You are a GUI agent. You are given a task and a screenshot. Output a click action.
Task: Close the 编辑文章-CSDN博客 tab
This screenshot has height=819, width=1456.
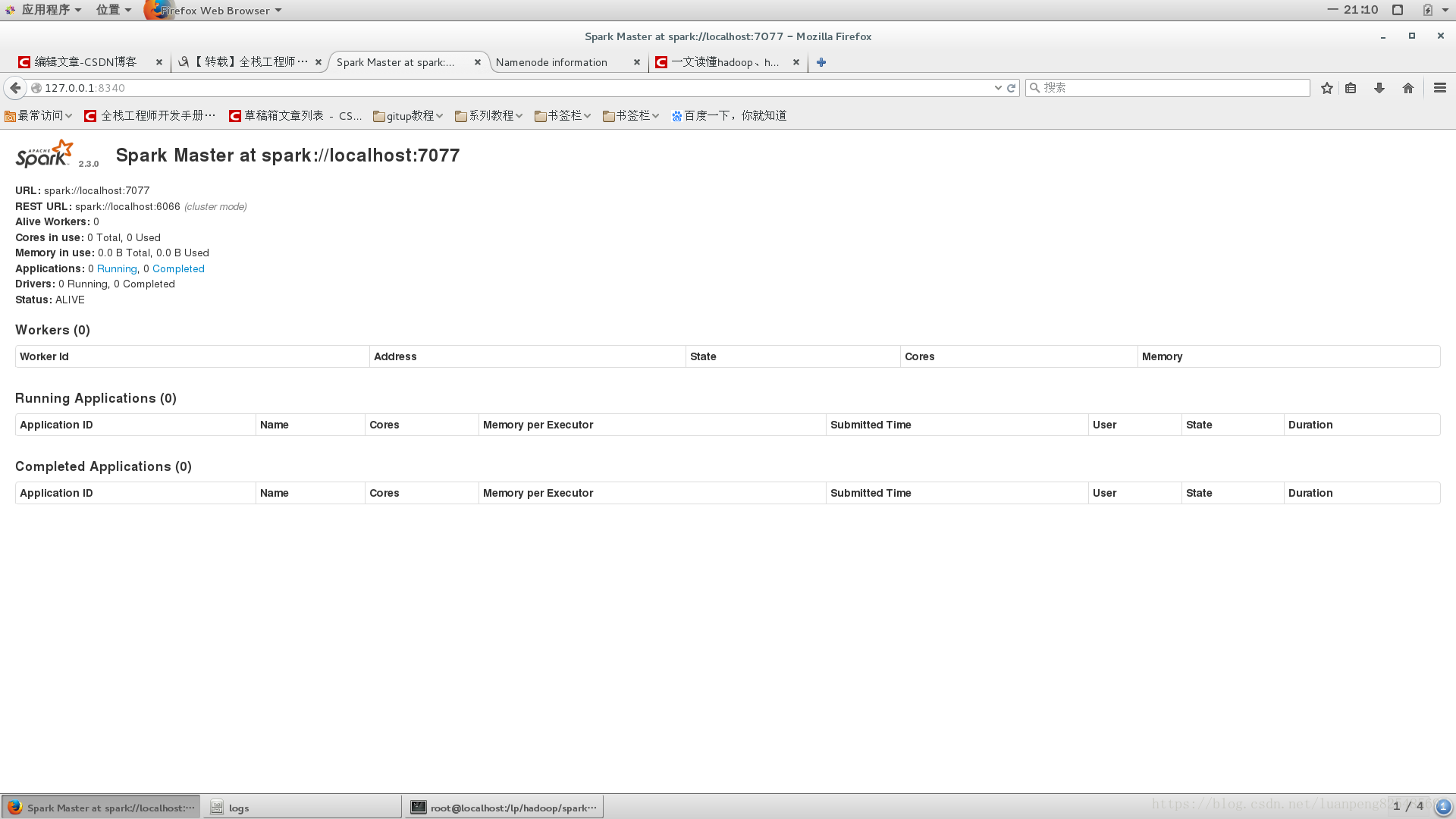[x=159, y=62]
